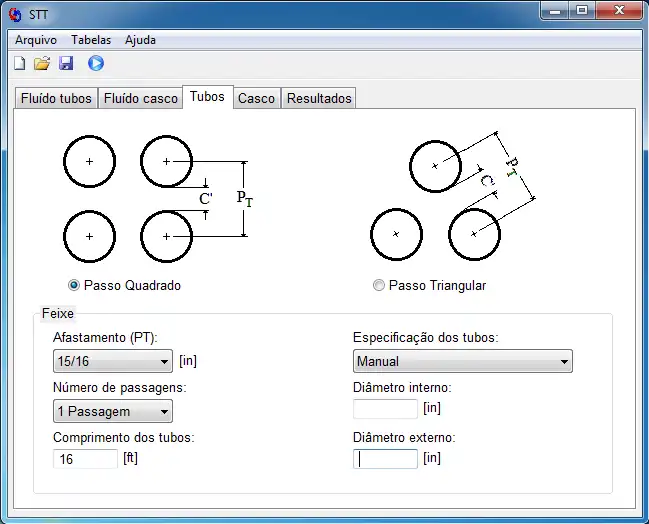The height and width of the screenshot is (524, 649).
Task: Click the STT application icon in title bar
Action: (15, 15)
